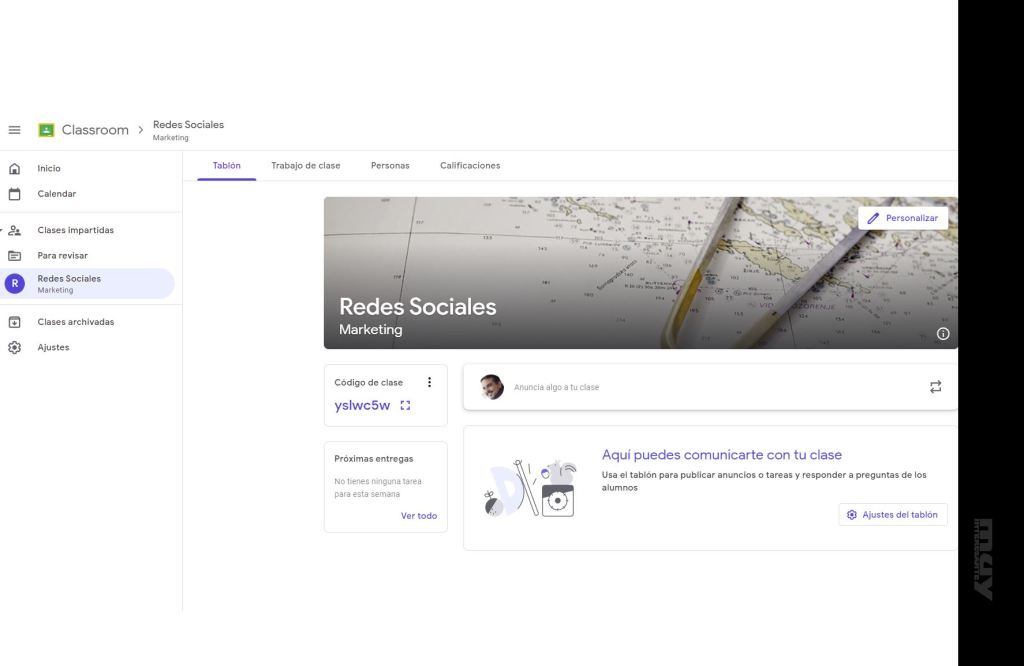Open Ajustes gear in the sidebar
This screenshot has height=666, width=1024.
[53, 348]
